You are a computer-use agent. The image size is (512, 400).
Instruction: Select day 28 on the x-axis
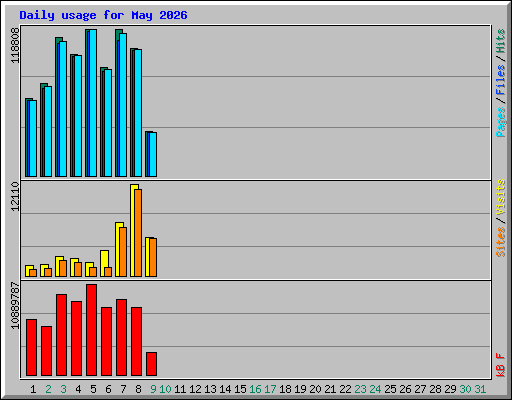435,389
